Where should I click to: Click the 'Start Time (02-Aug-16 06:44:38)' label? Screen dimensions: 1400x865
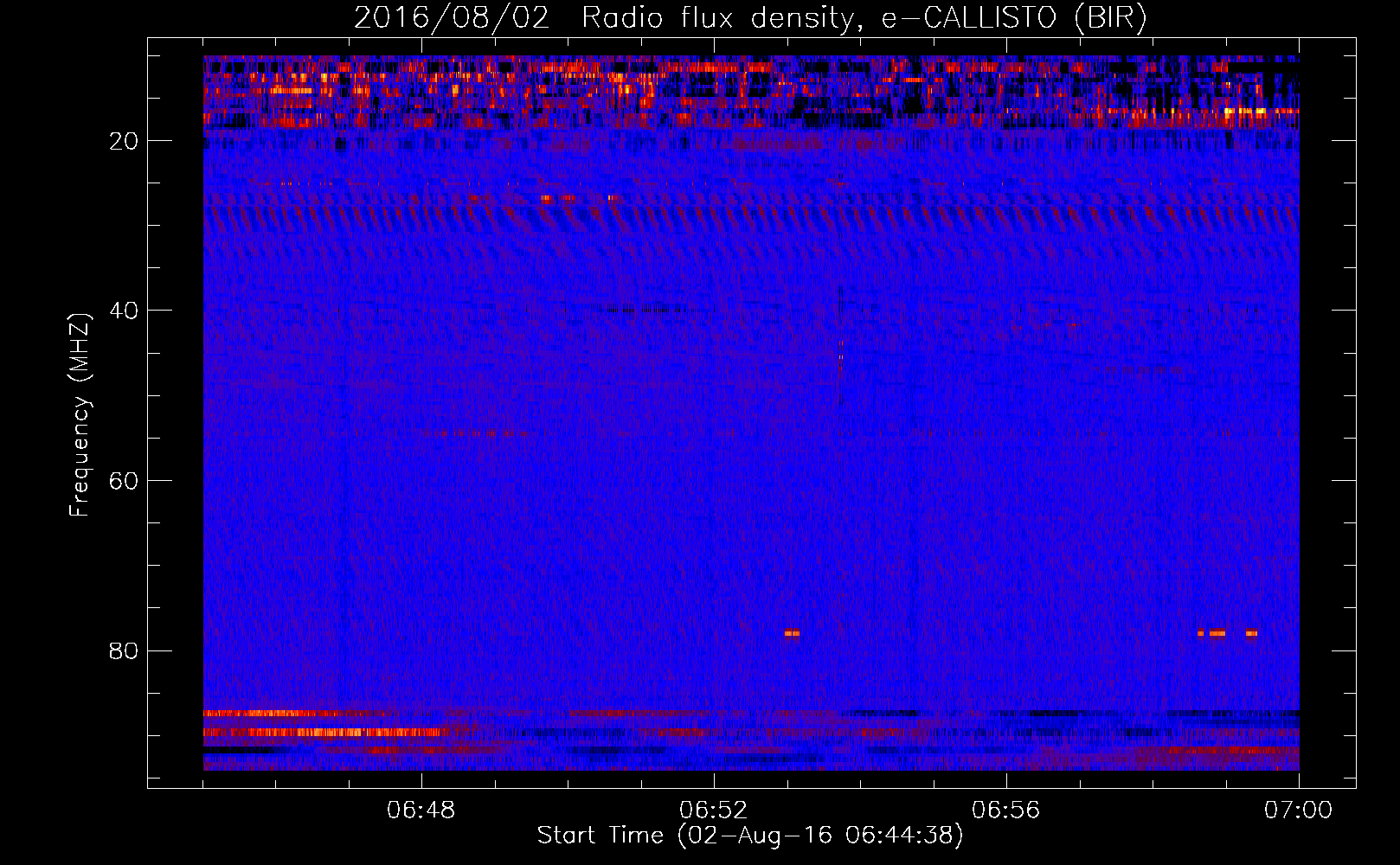click(750, 836)
